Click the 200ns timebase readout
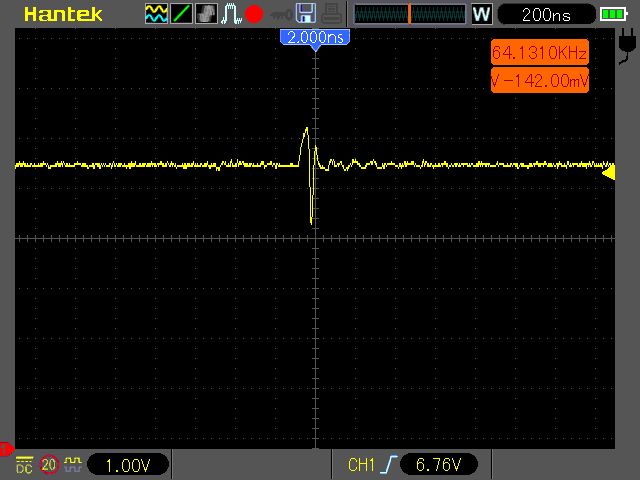Viewport: 640px width, 480px height. tap(546, 15)
